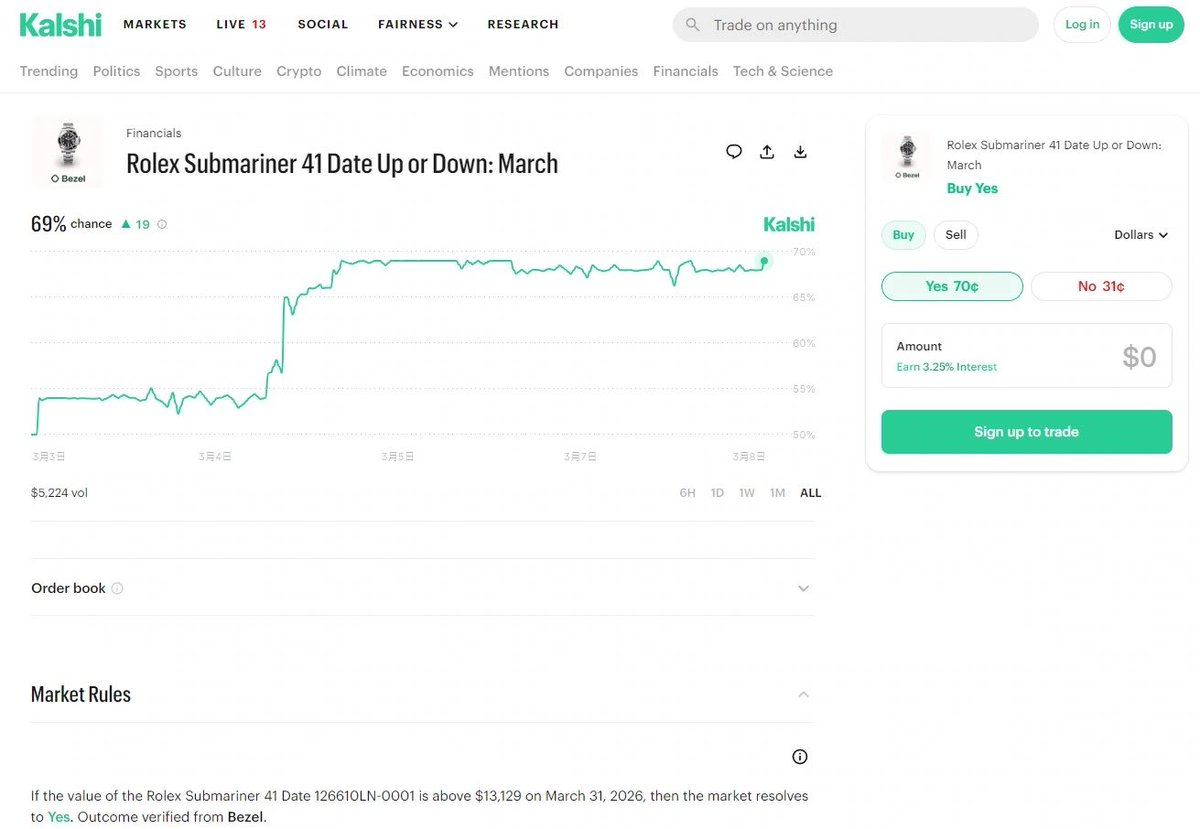Collapse the Market Rules section chevron
1200x829 pixels.
pyautogui.click(x=803, y=694)
